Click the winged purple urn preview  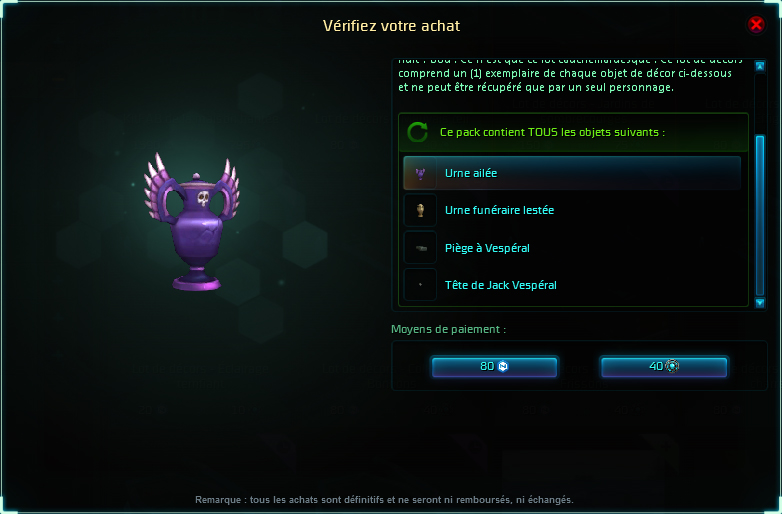[193, 222]
